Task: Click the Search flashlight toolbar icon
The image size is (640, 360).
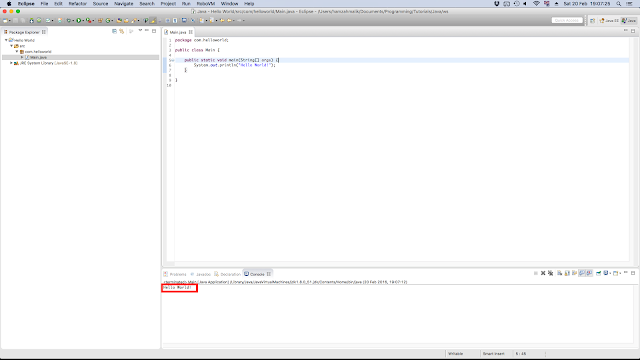Action: (133, 20)
